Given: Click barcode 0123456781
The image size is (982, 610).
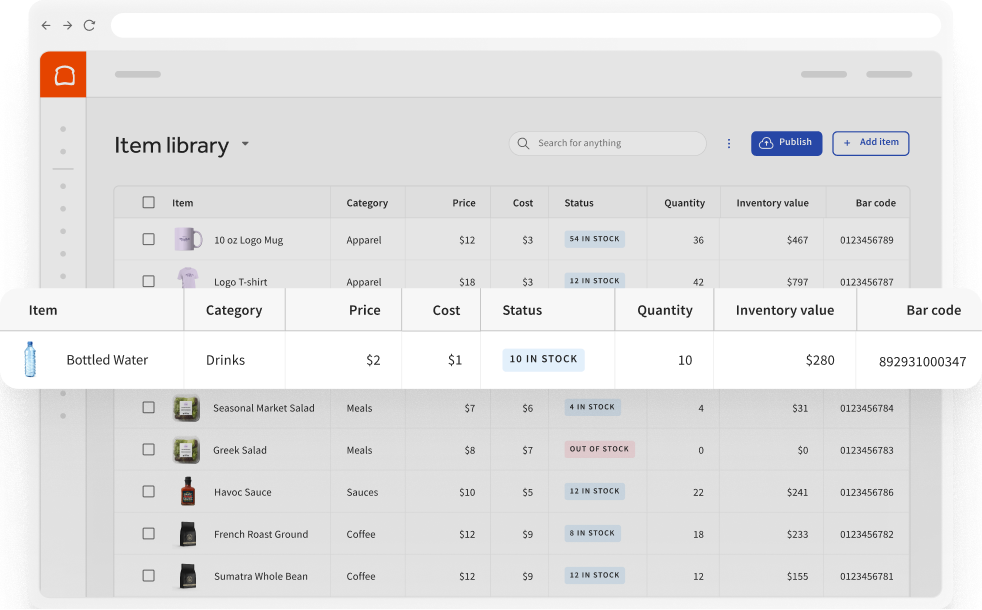Looking at the screenshot, I should point(867,576).
